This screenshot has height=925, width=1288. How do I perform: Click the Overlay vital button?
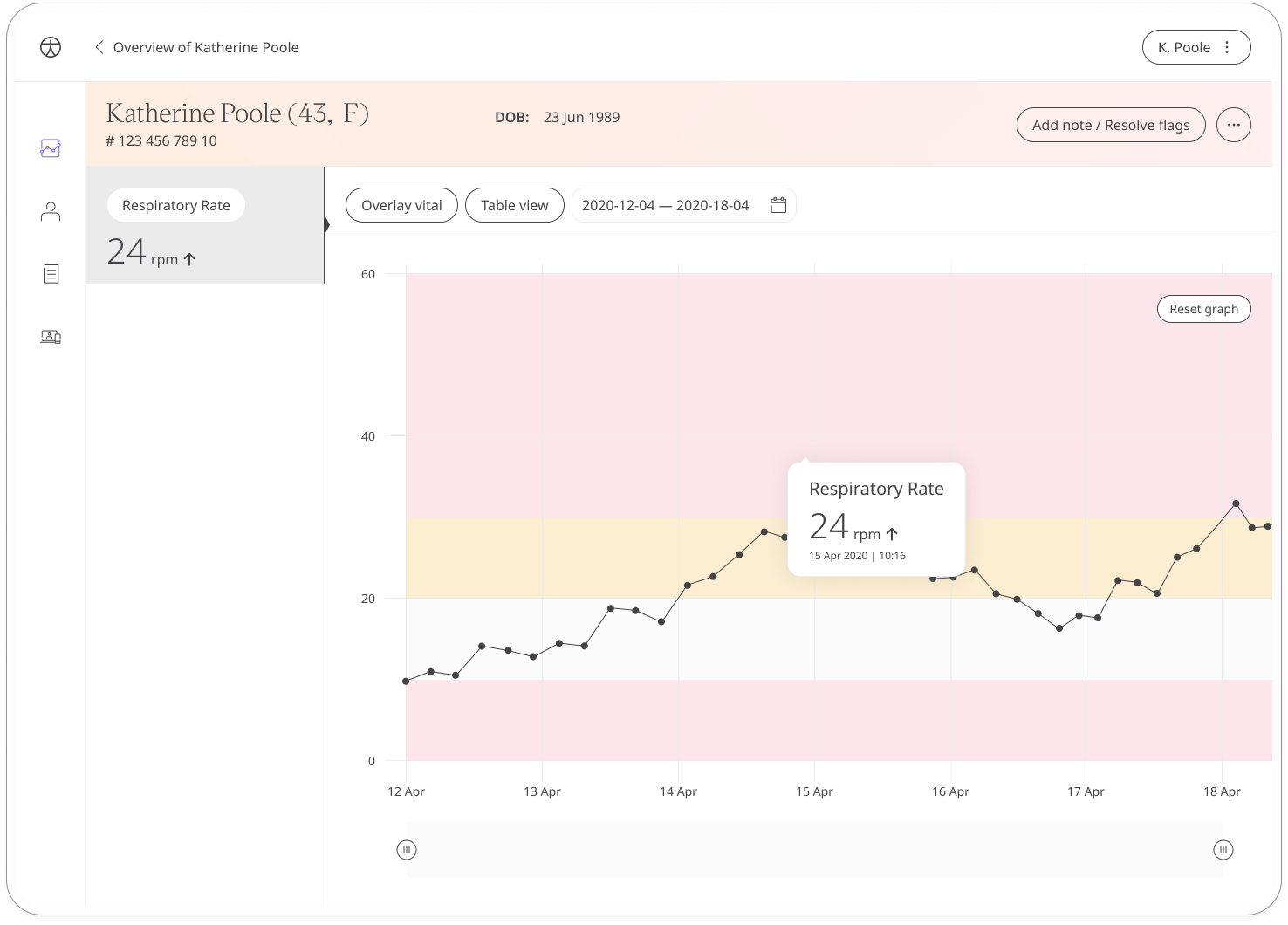pyautogui.click(x=401, y=205)
